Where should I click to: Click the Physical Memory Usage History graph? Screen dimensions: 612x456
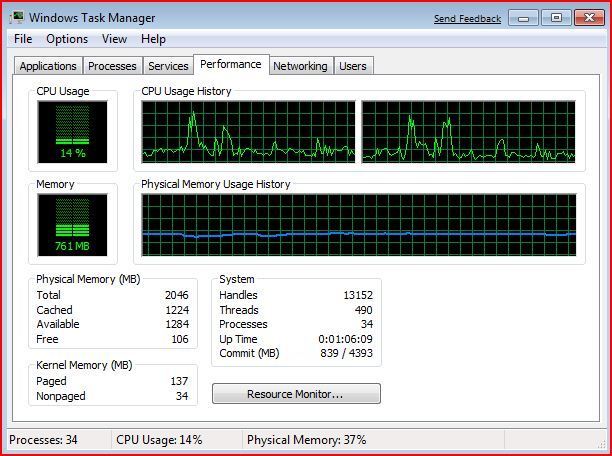click(x=359, y=225)
